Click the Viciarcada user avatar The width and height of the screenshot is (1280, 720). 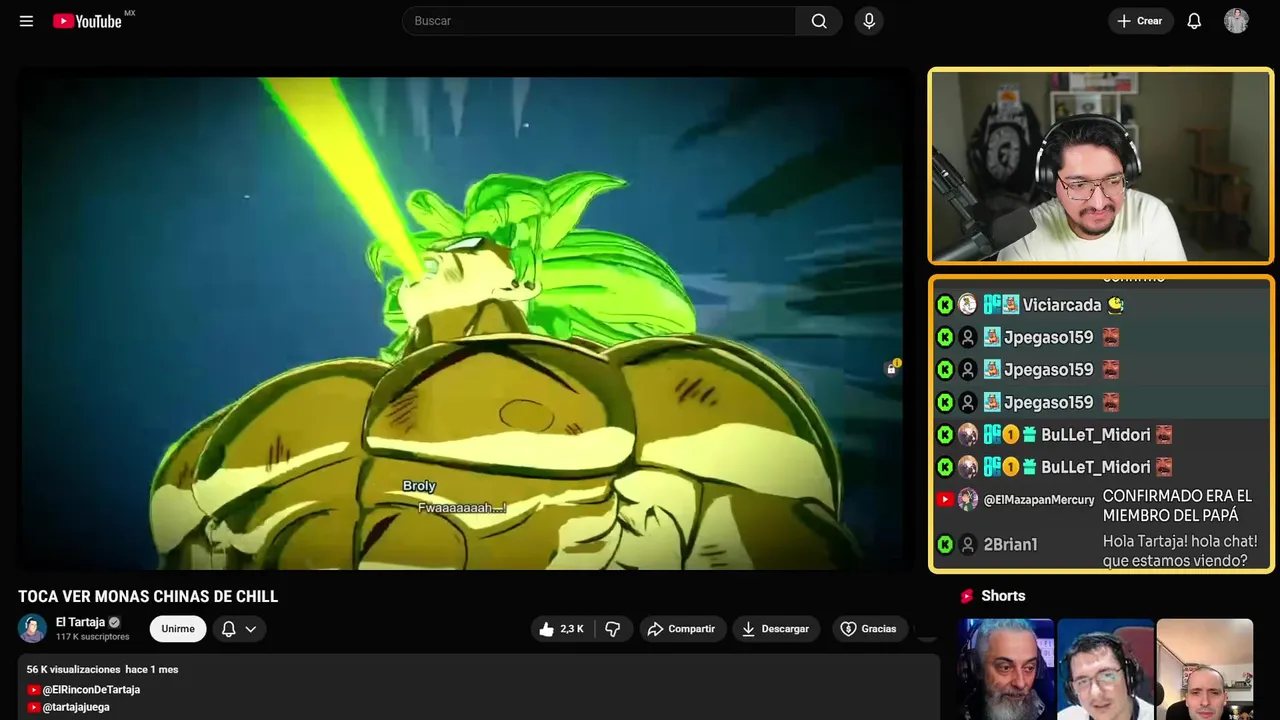coord(968,305)
